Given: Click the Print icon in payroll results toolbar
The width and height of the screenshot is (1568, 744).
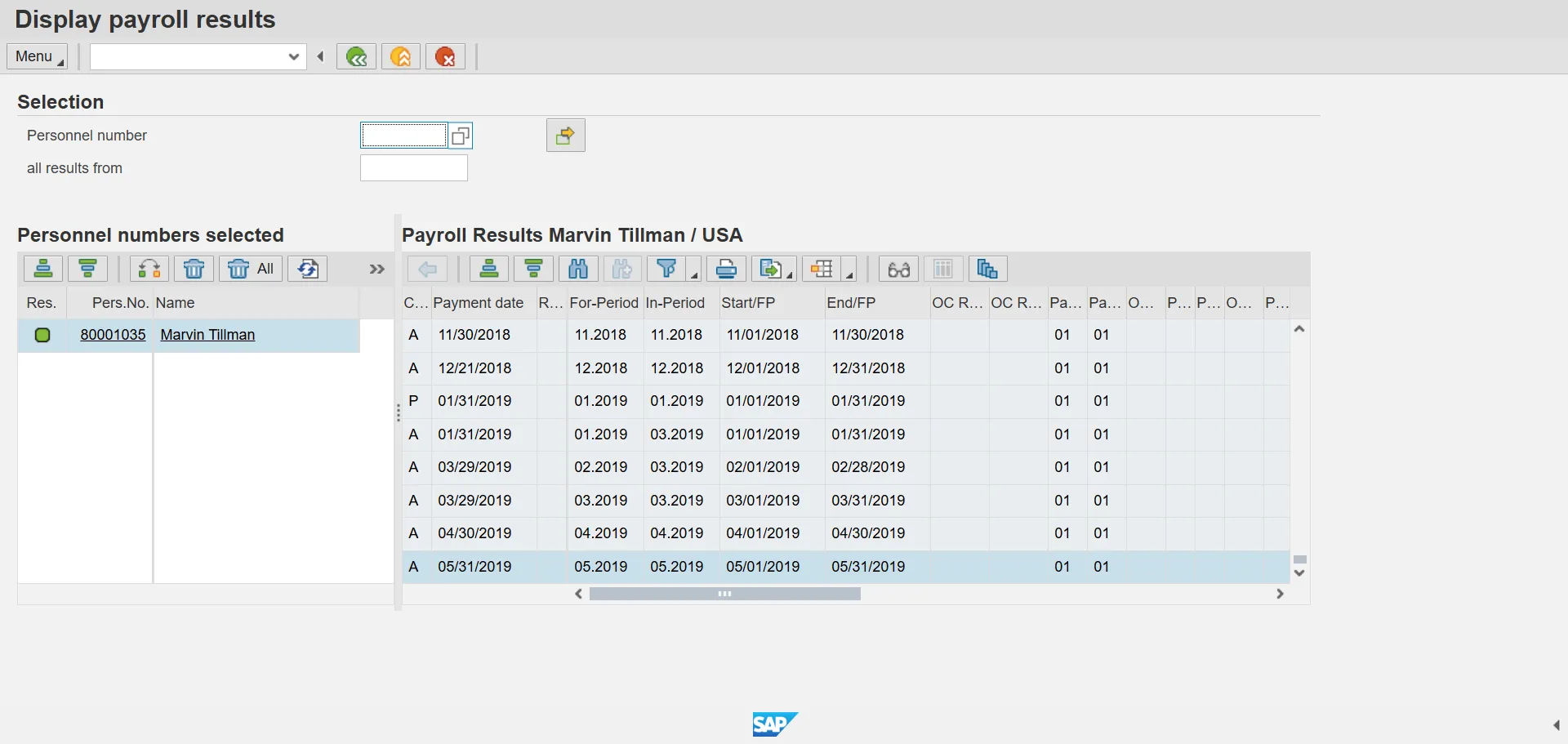Looking at the screenshot, I should click(726, 269).
